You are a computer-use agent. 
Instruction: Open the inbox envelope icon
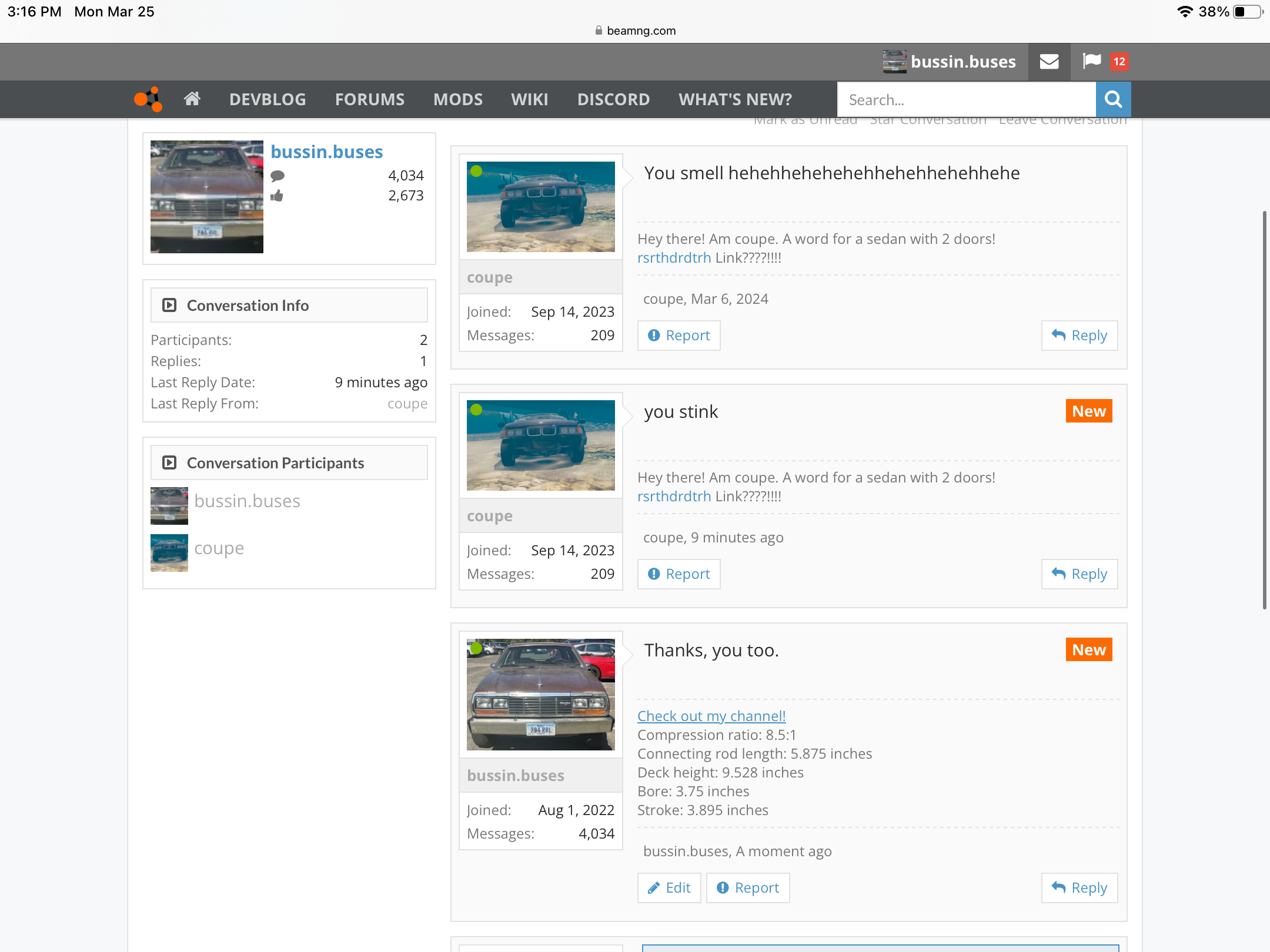point(1049,62)
